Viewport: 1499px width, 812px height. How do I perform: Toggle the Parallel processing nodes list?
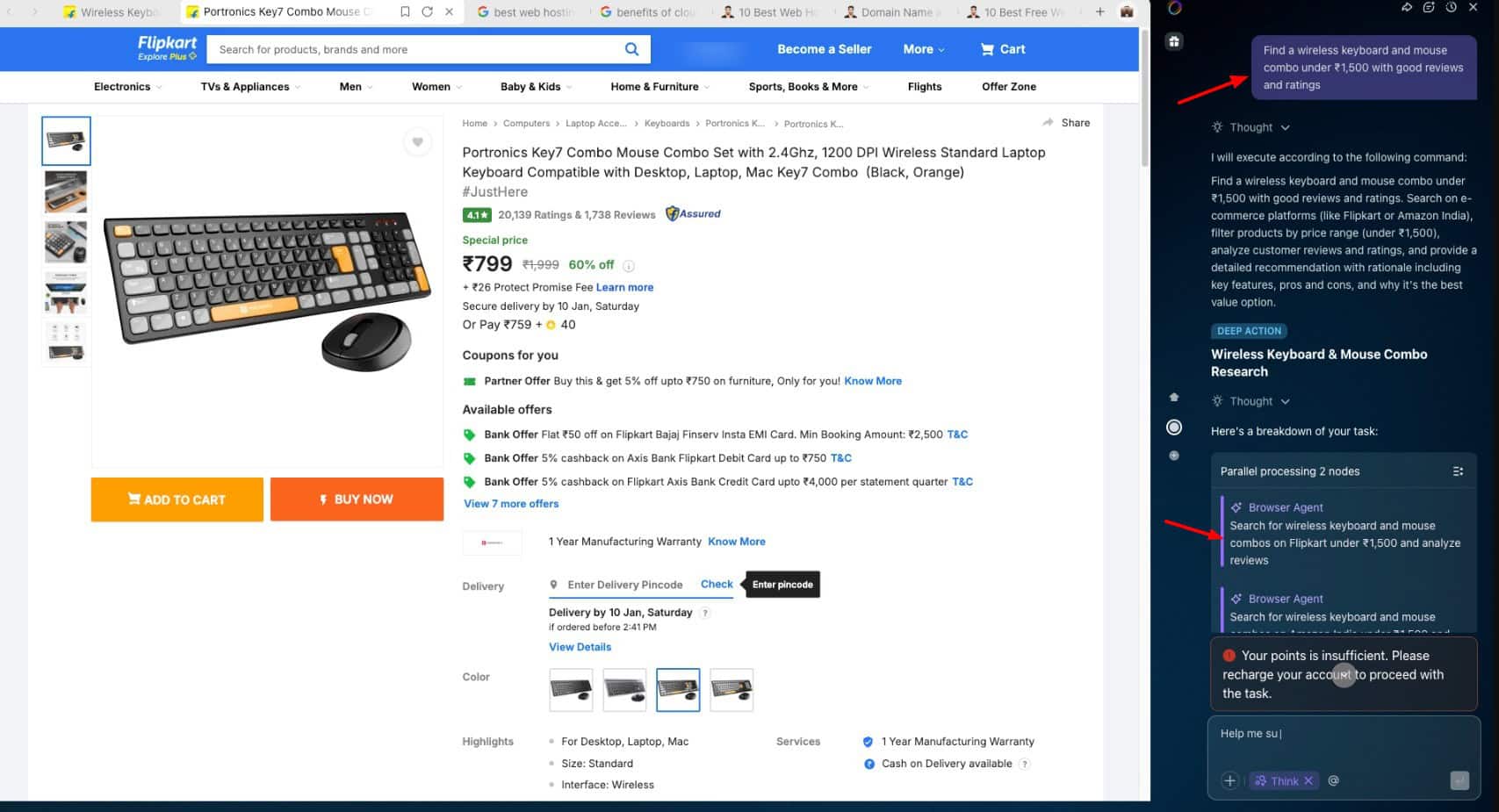pyautogui.click(x=1458, y=471)
